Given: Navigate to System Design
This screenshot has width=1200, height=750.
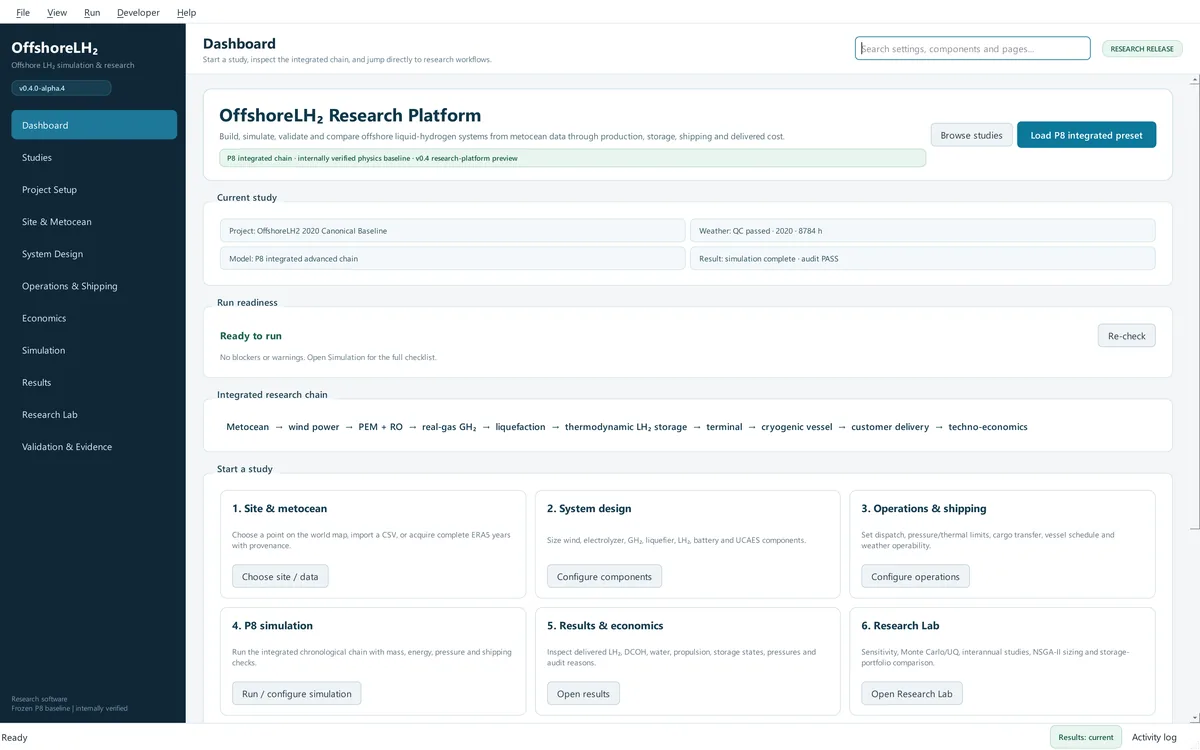Looking at the screenshot, I should click(x=94, y=254).
